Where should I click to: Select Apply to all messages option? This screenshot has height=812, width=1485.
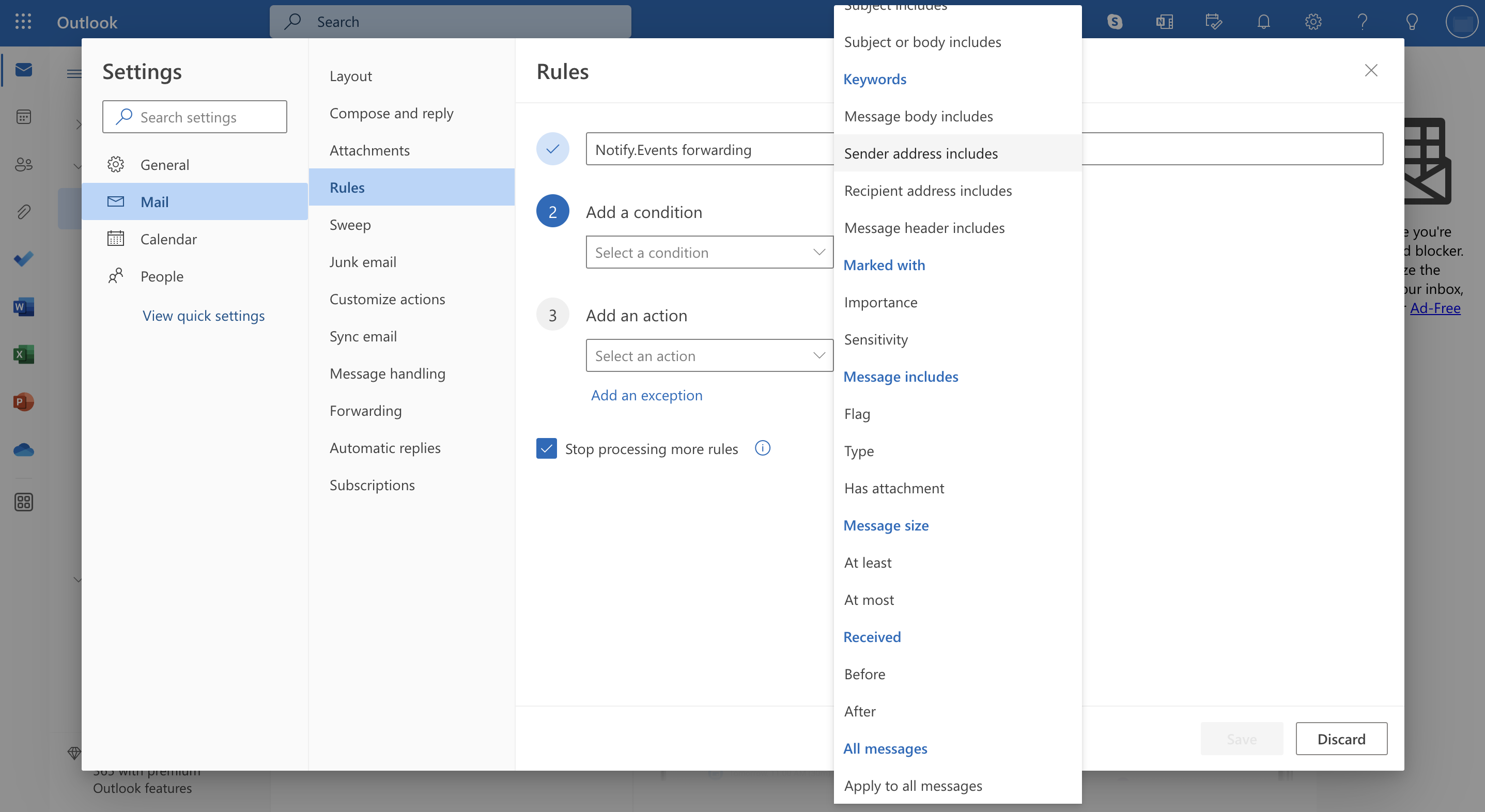pyautogui.click(x=912, y=785)
